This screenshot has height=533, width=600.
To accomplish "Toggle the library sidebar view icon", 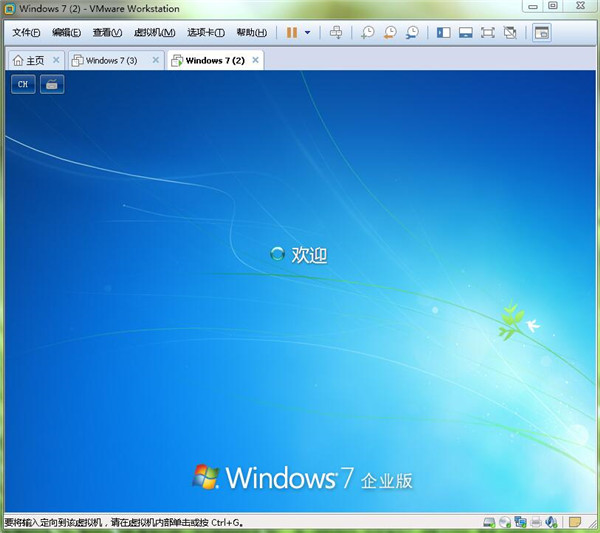I will click(443, 33).
